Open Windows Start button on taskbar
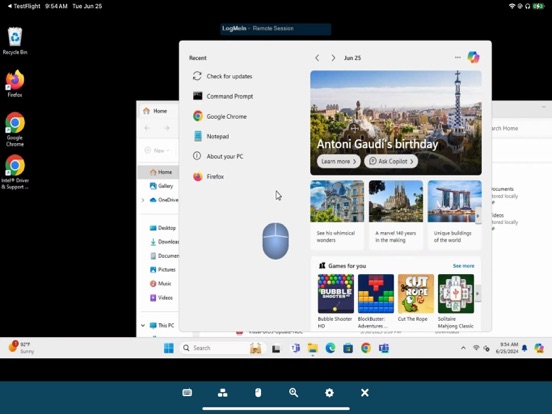 [x=169, y=348]
